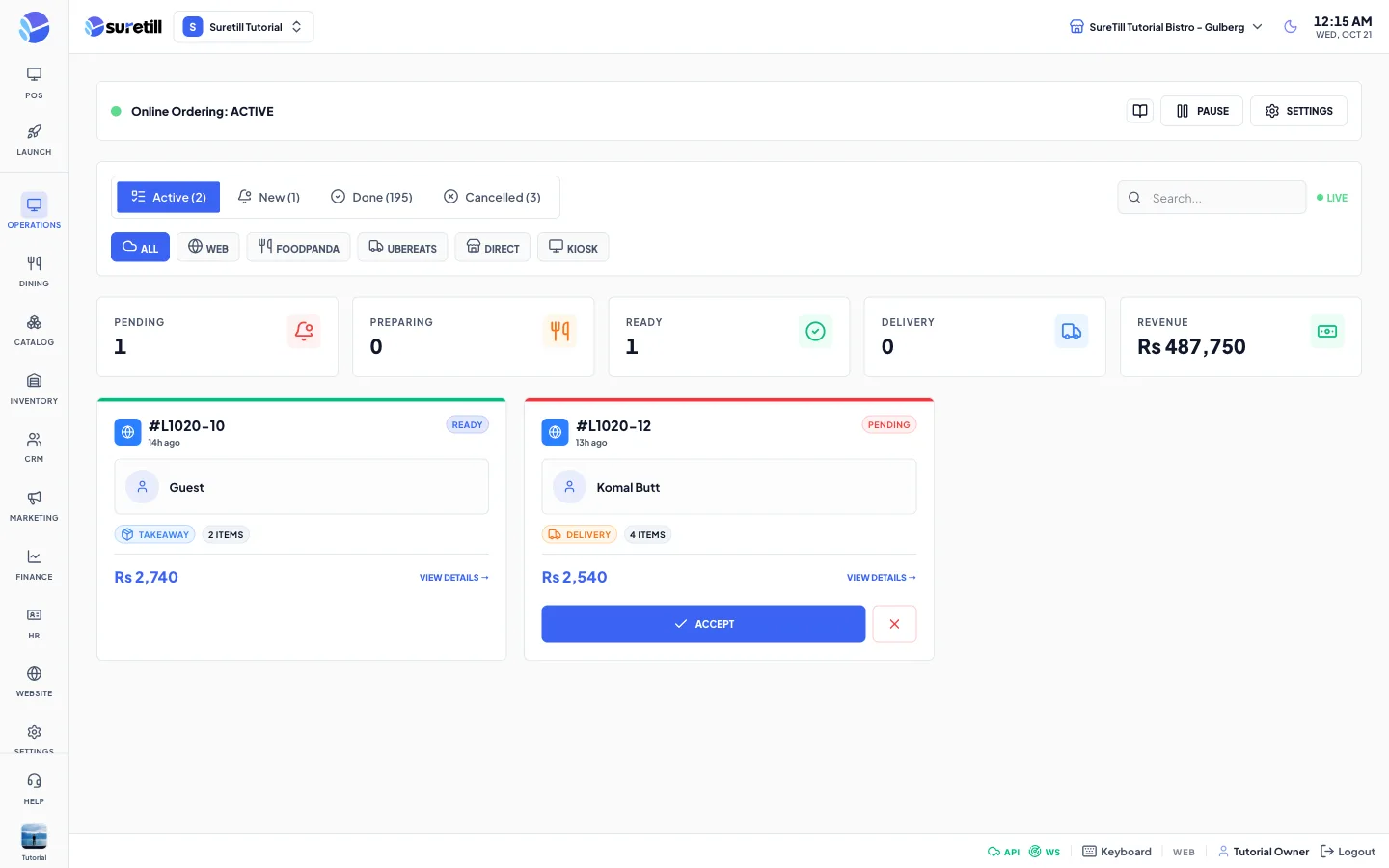Click the Ready checkmark stat icon
This screenshot has width=1389, height=868.
pos(815,332)
